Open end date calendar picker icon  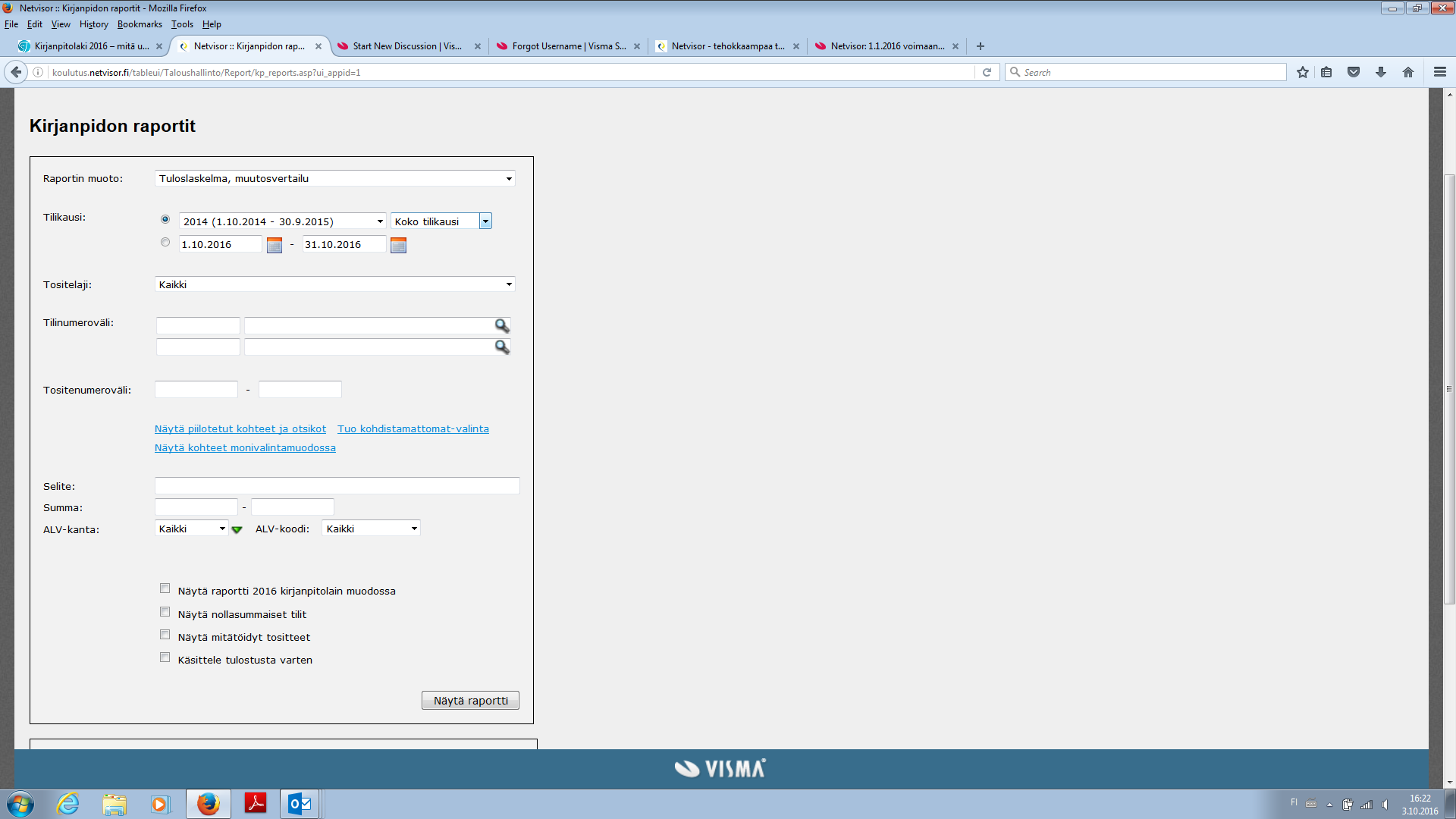(x=398, y=245)
